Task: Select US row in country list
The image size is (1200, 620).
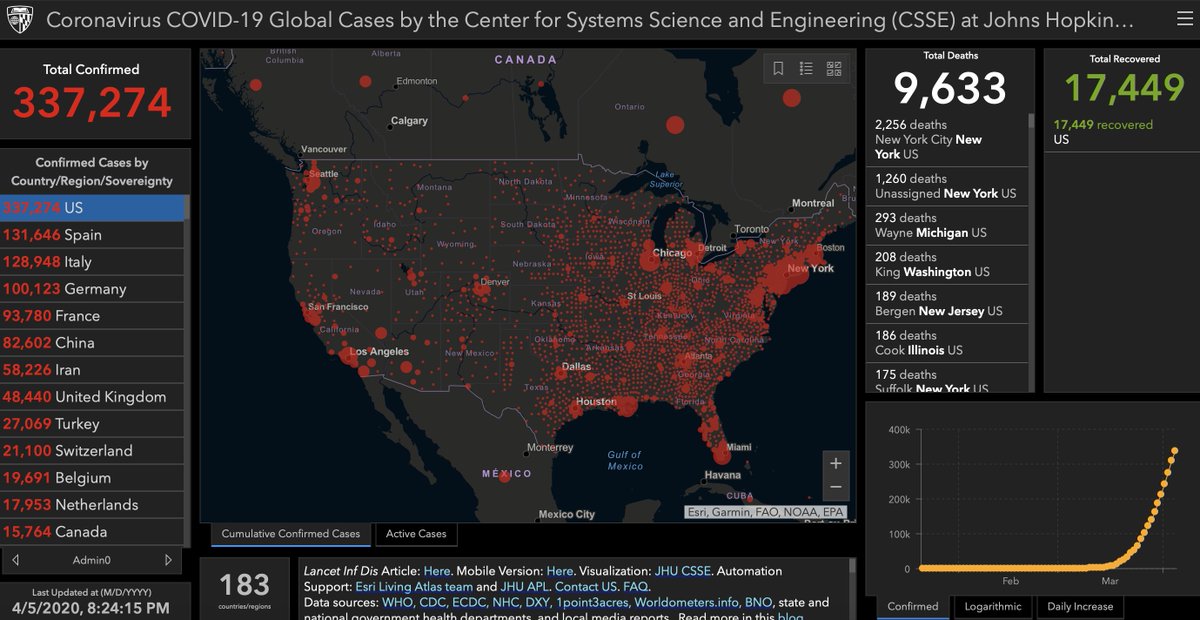Action: click(x=92, y=208)
